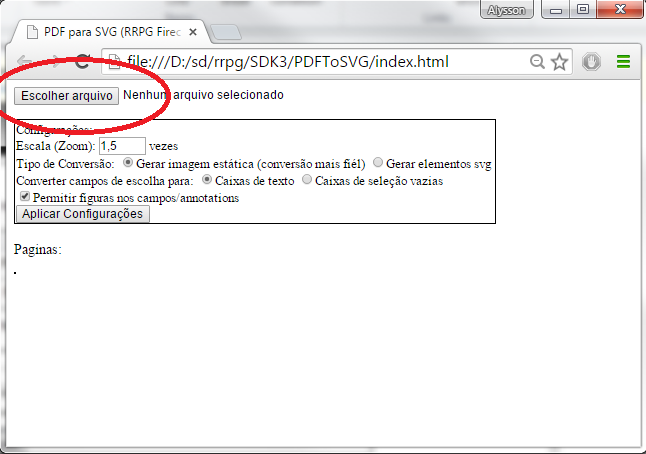Click the address bar URL field
Image resolution: width=646 pixels, height=454 pixels.
coord(320,62)
